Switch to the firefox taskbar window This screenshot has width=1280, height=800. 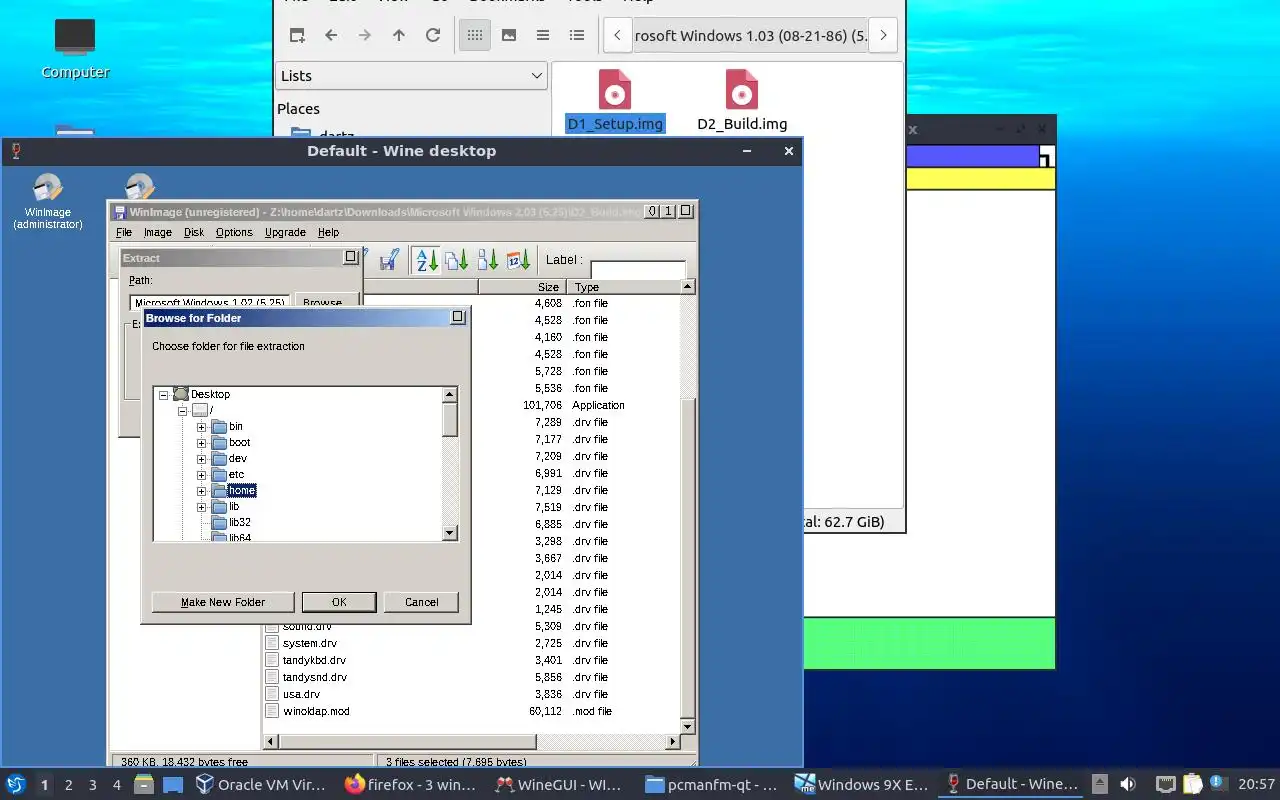pos(411,785)
